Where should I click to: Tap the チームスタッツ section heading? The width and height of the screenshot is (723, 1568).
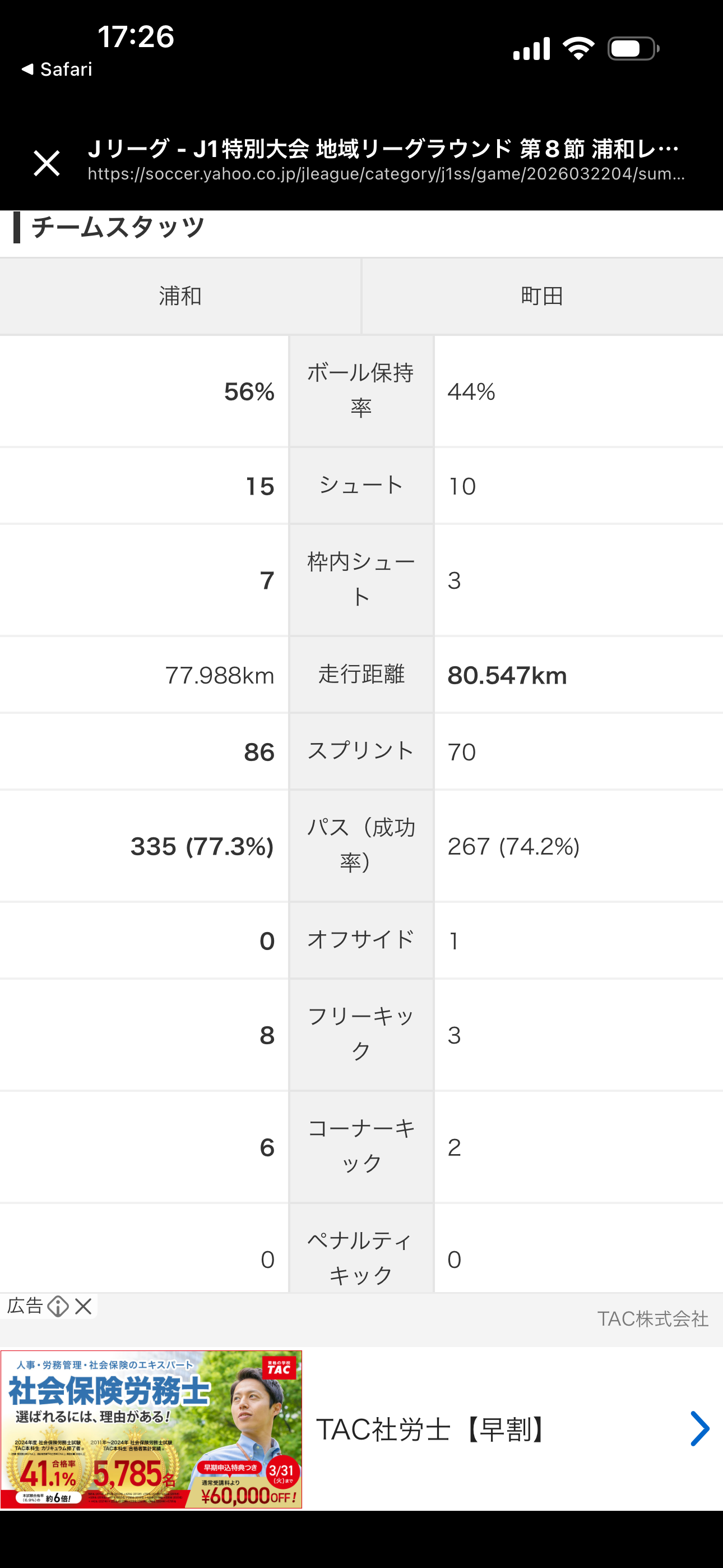[x=118, y=227]
